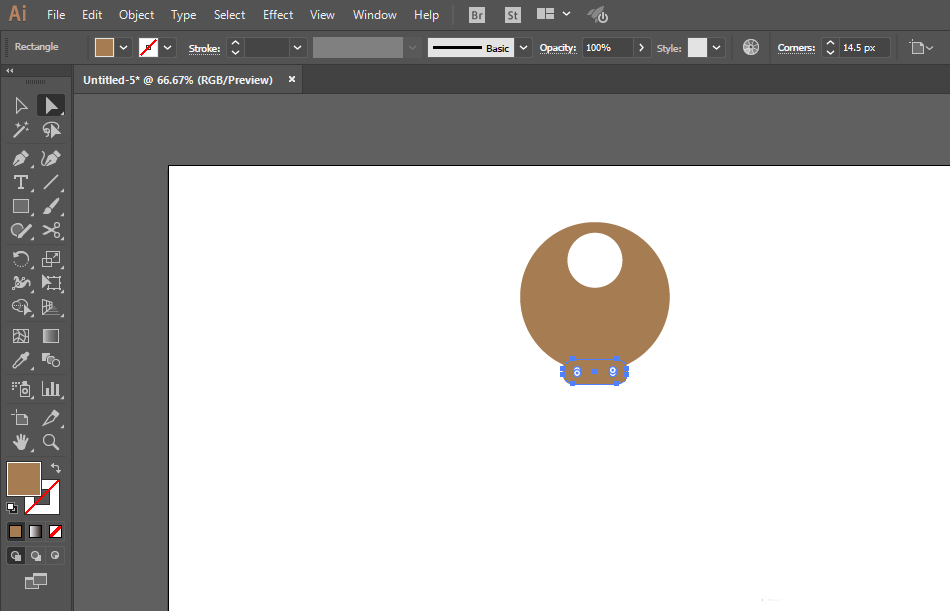
Task: Activate the Eyedropper tool
Action: coord(20,361)
